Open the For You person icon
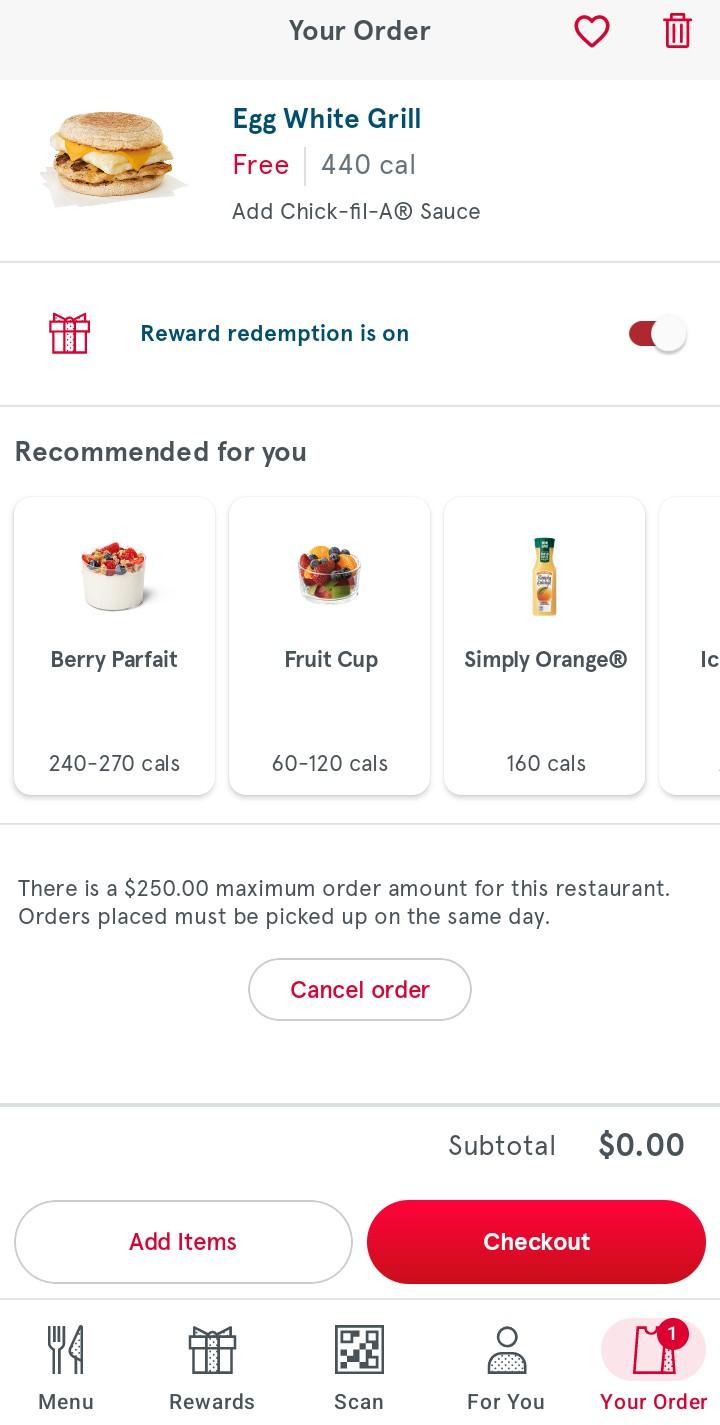Screen dimensions: 720x1425 506,1349
